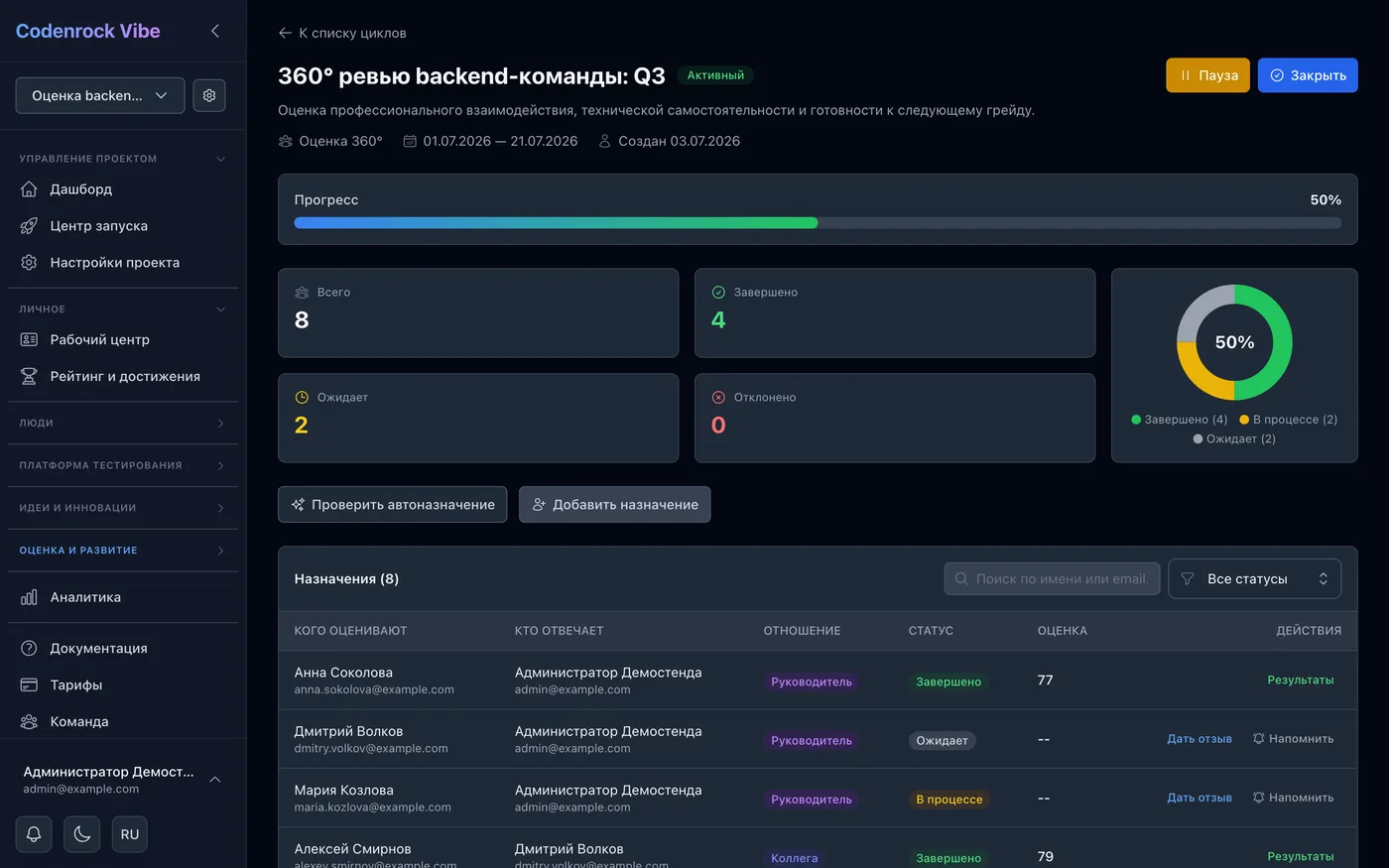Switch language with RU button
1389x868 pixels.
click(130, 834)
